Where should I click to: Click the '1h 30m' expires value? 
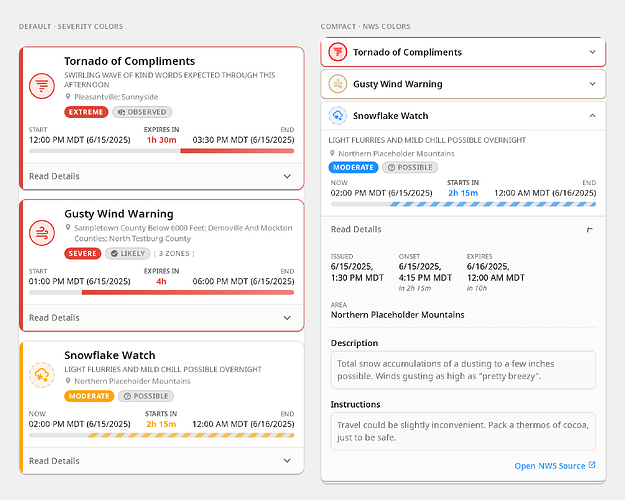[x=161, y=140]
